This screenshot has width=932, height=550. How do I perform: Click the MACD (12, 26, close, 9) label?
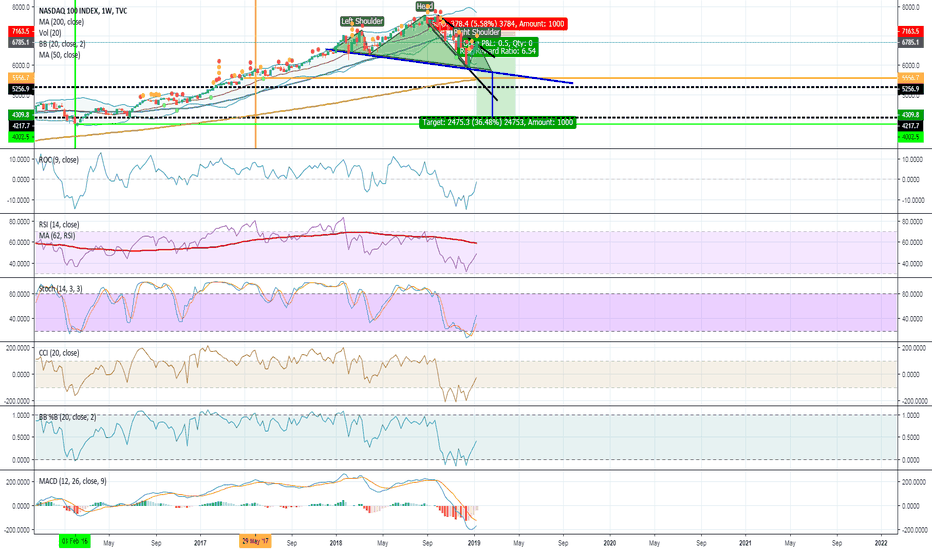coord(73,481)
